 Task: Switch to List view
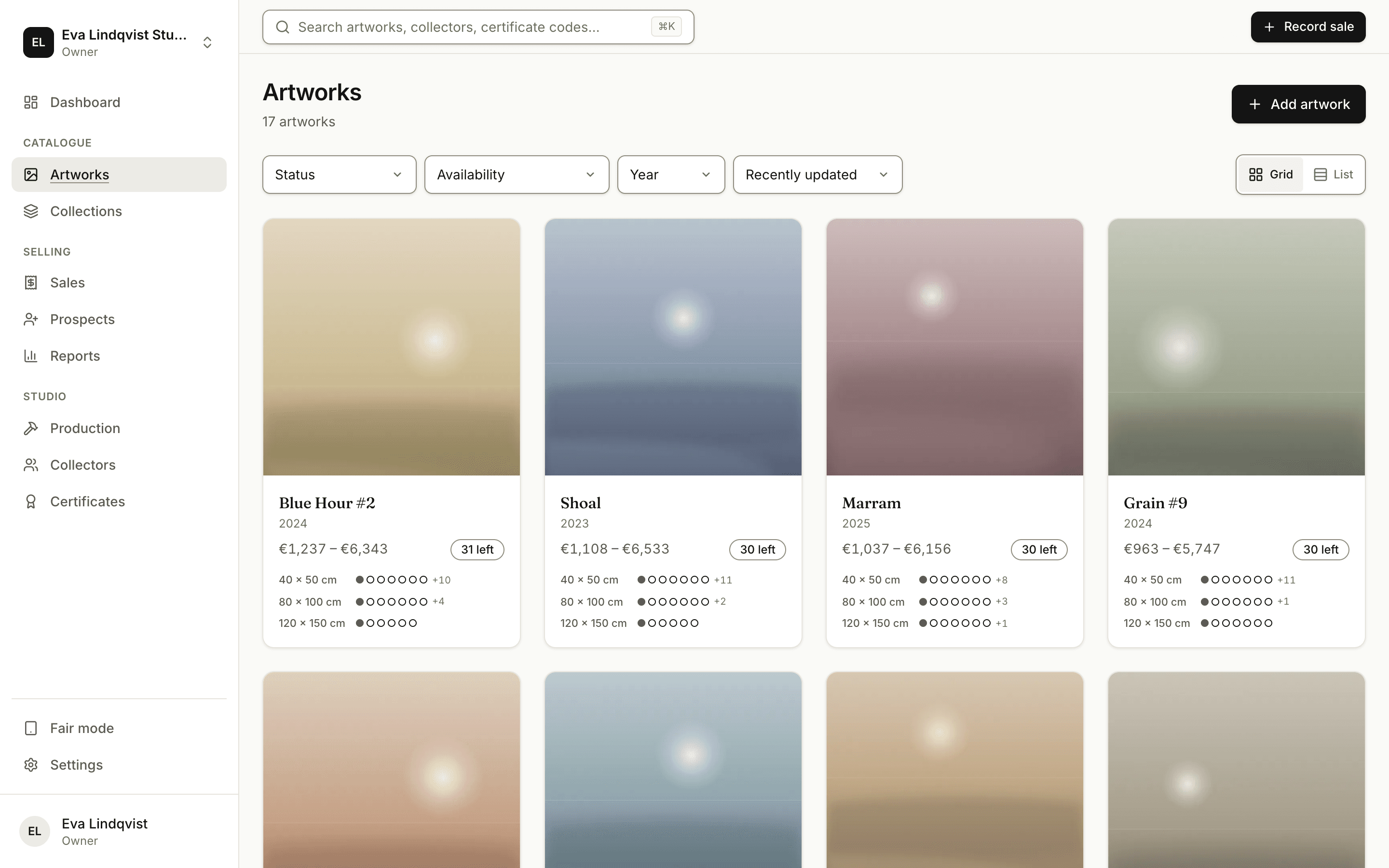(x=1334, y=175)
